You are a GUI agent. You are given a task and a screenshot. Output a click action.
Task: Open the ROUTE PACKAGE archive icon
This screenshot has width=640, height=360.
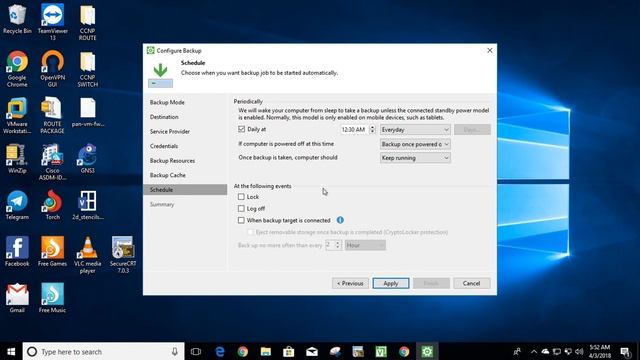53,116
